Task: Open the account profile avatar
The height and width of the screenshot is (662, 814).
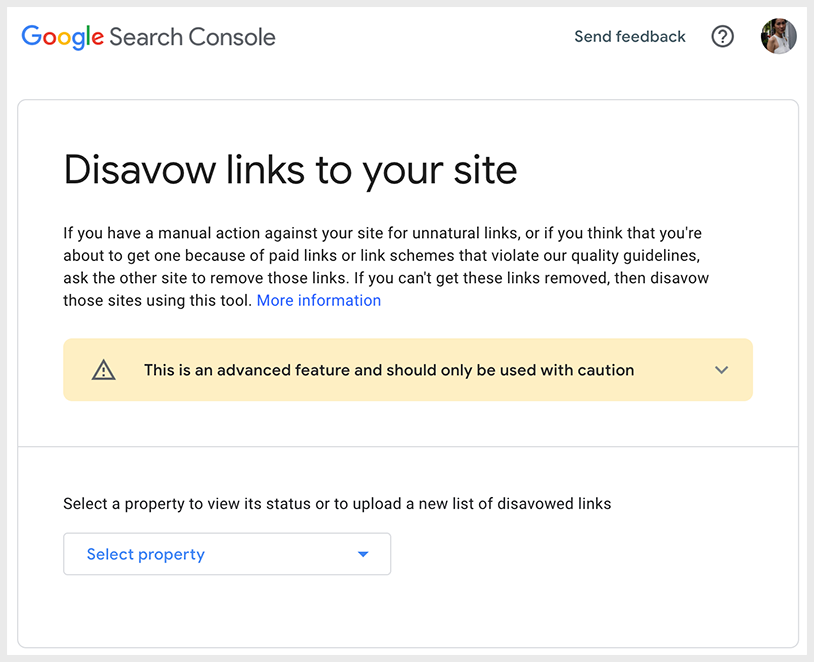Action: (778, 37)
